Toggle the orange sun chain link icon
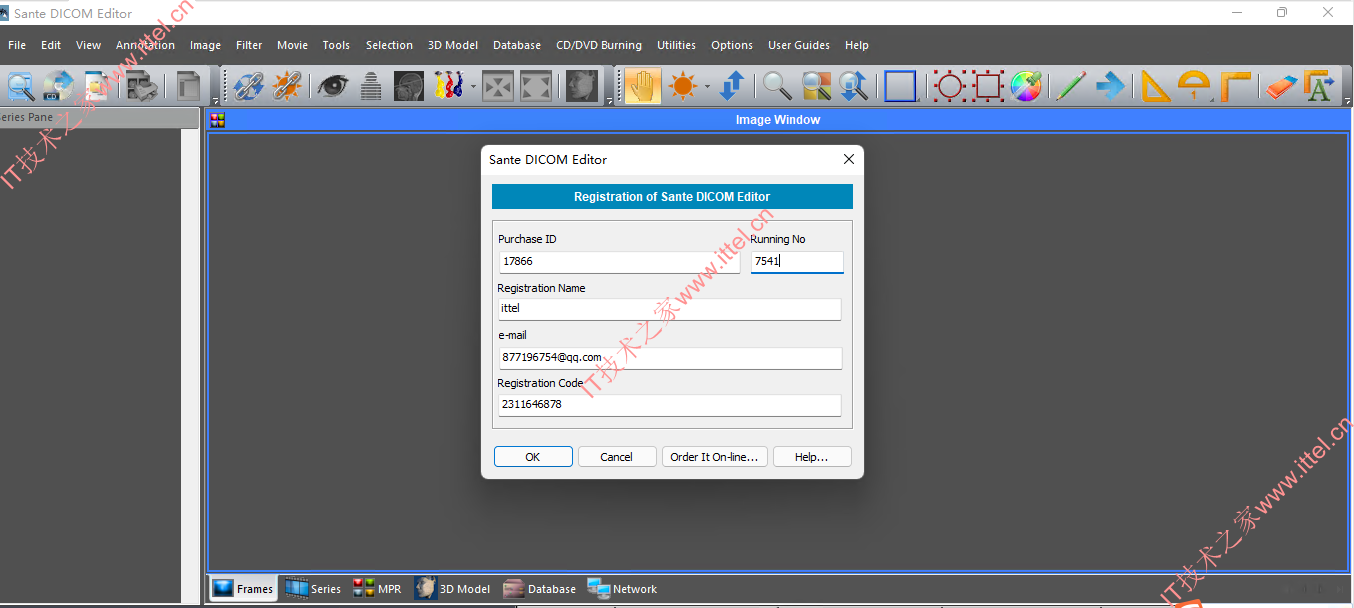1354x608 pixels. coord(287,86)
